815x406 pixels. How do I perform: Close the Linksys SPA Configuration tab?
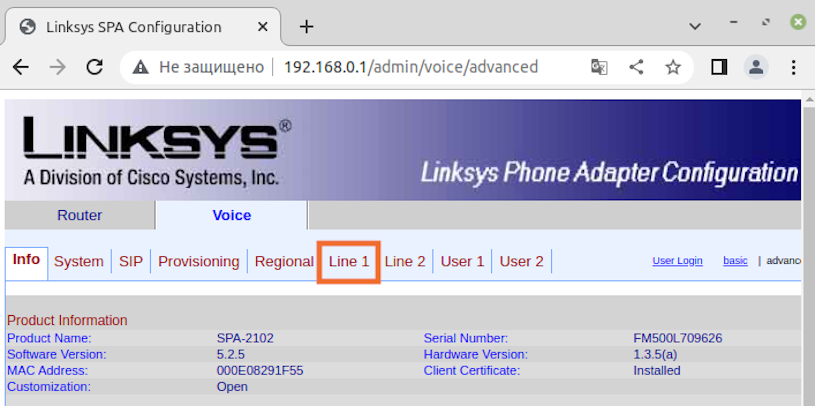[x=262, y=27]
